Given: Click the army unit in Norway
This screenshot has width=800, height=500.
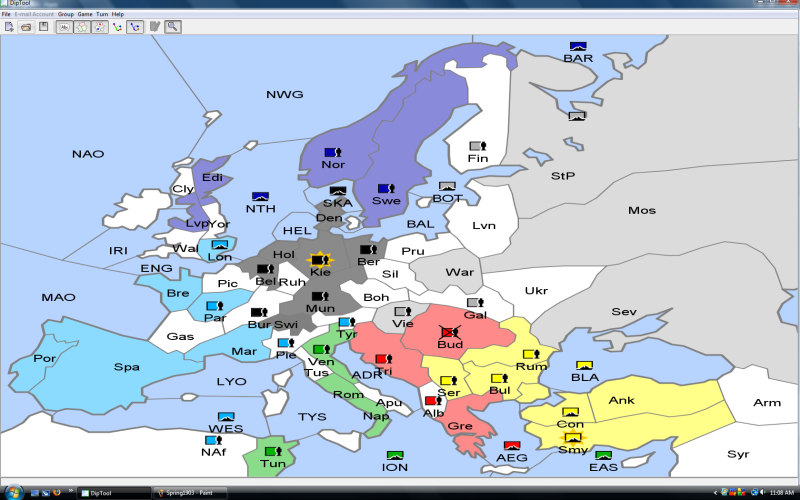Looking at the screenshot, I should [333, 153].
